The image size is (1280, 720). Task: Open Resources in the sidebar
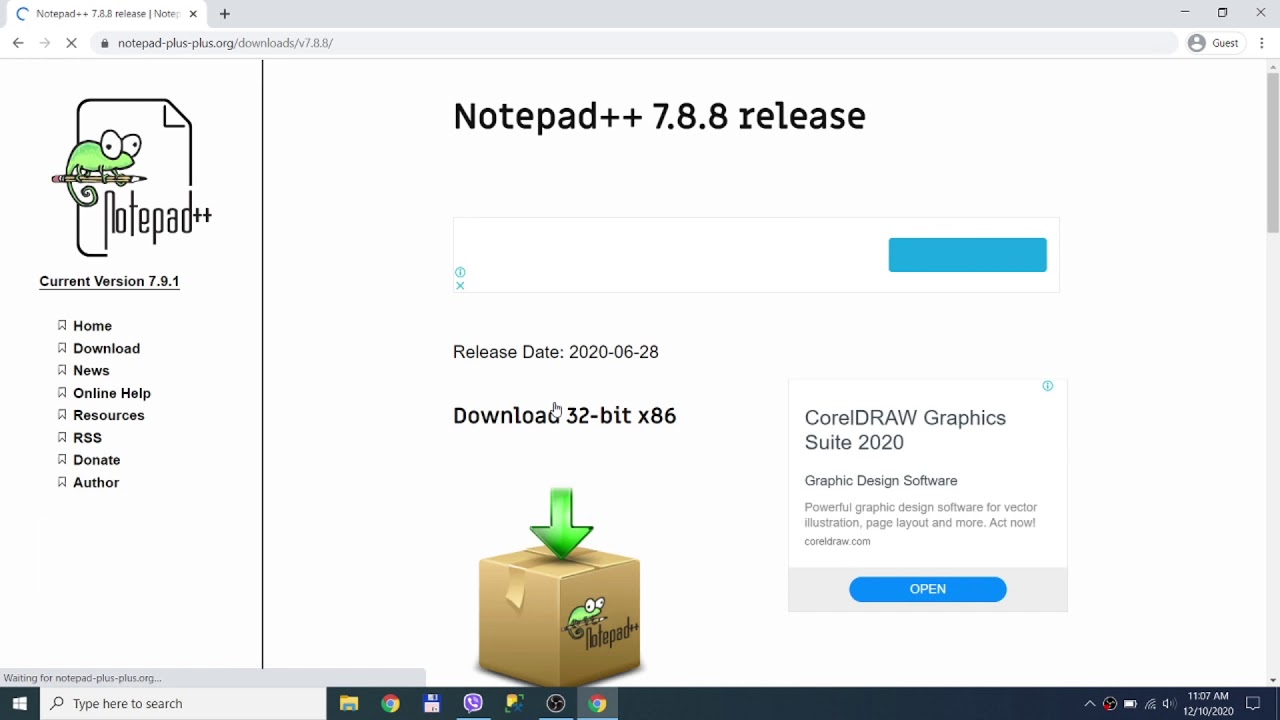click(108, 415)
